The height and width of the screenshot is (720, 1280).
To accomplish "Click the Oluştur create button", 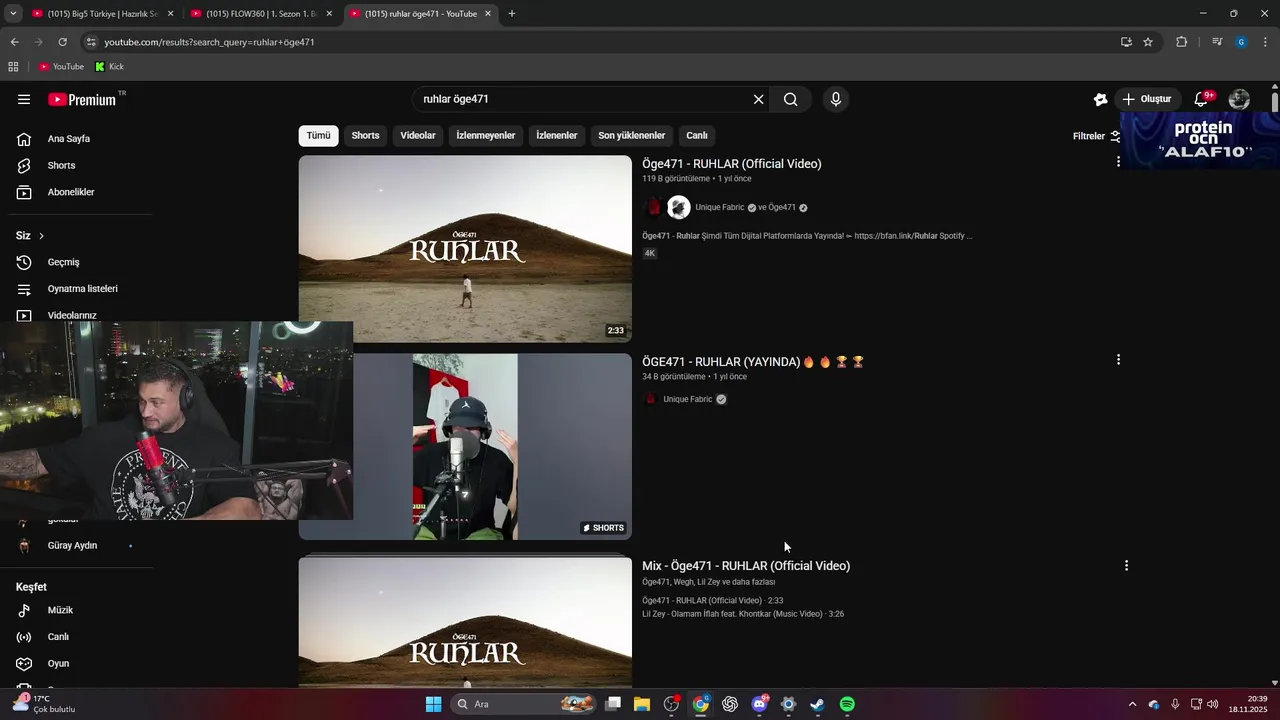I will coord(1147,99).
